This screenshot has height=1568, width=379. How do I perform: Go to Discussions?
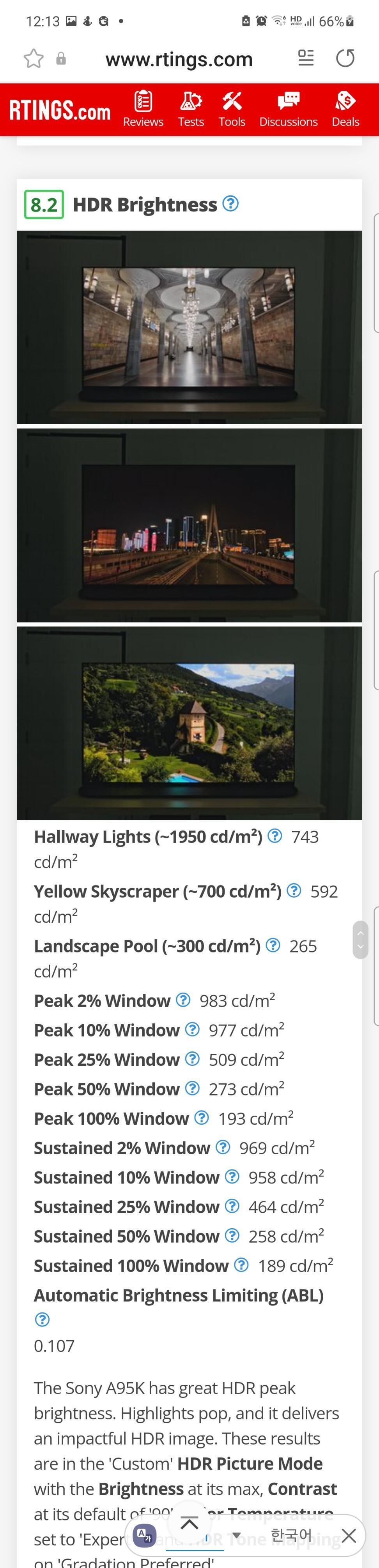(288, 109)
